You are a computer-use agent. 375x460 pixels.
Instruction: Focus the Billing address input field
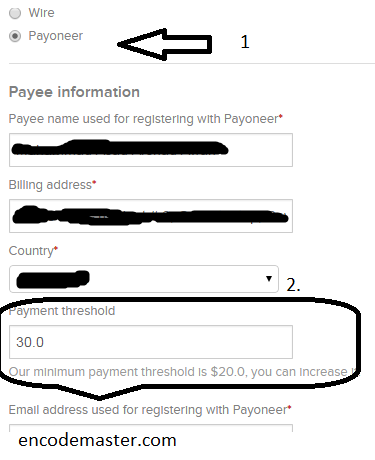pyautogui.click(x=151, y=216)
